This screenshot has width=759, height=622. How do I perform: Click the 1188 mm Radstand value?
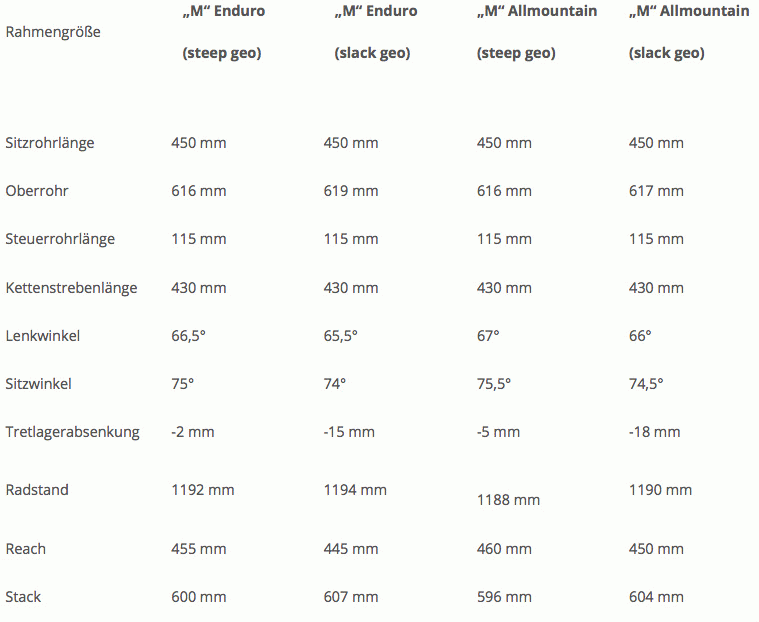508,500
